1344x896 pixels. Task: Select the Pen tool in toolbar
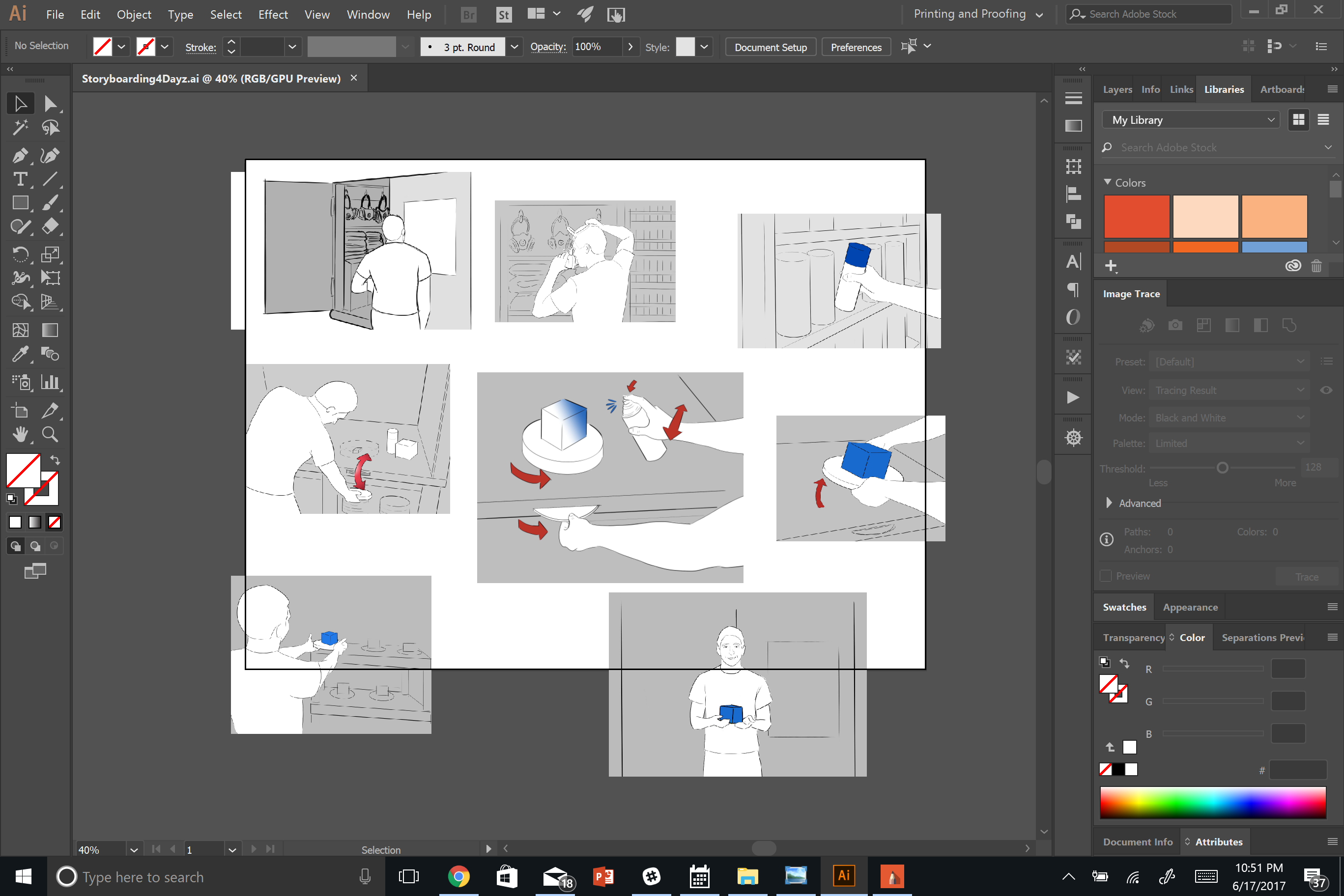[x=20, y=155]
